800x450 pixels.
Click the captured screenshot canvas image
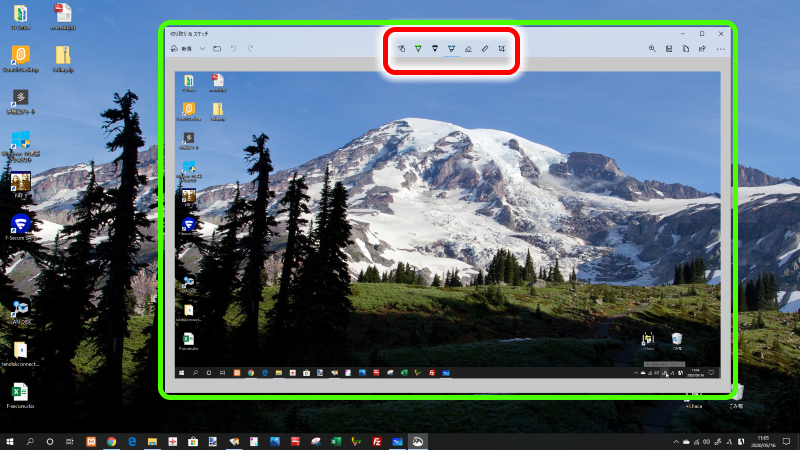click(x=447, y=225)
